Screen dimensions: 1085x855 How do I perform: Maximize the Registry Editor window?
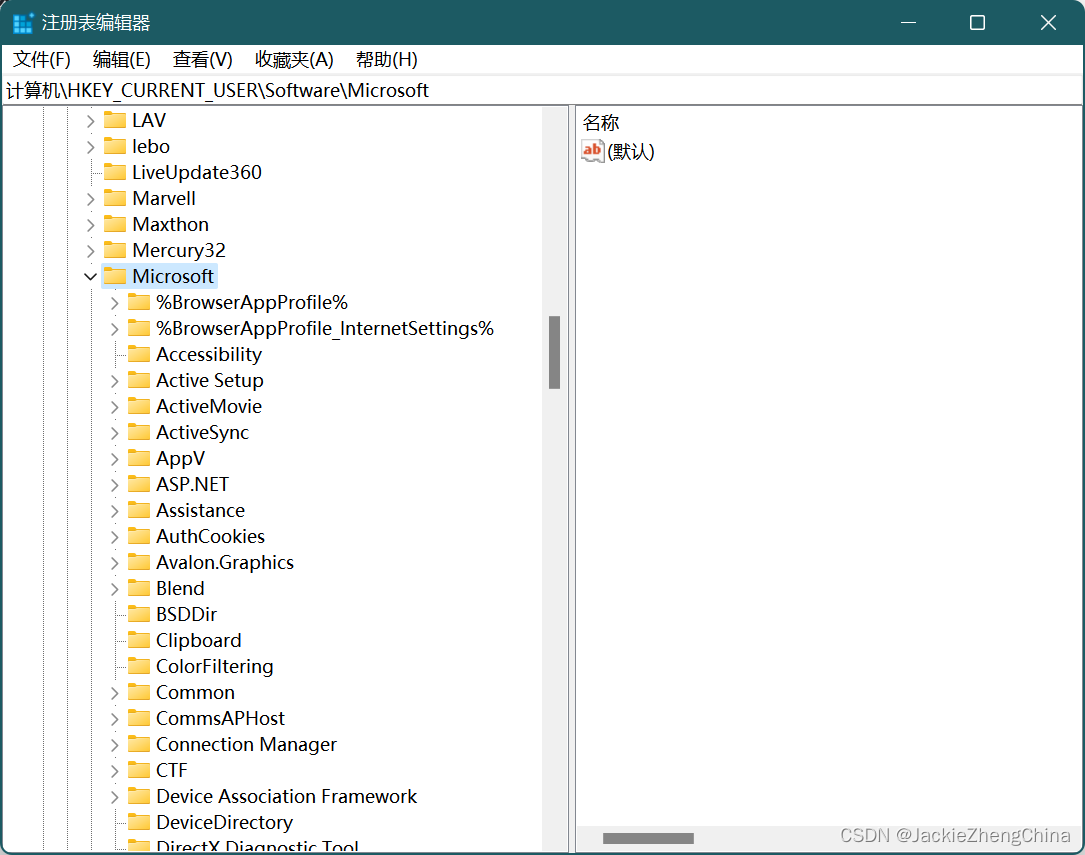coord(977,23)
